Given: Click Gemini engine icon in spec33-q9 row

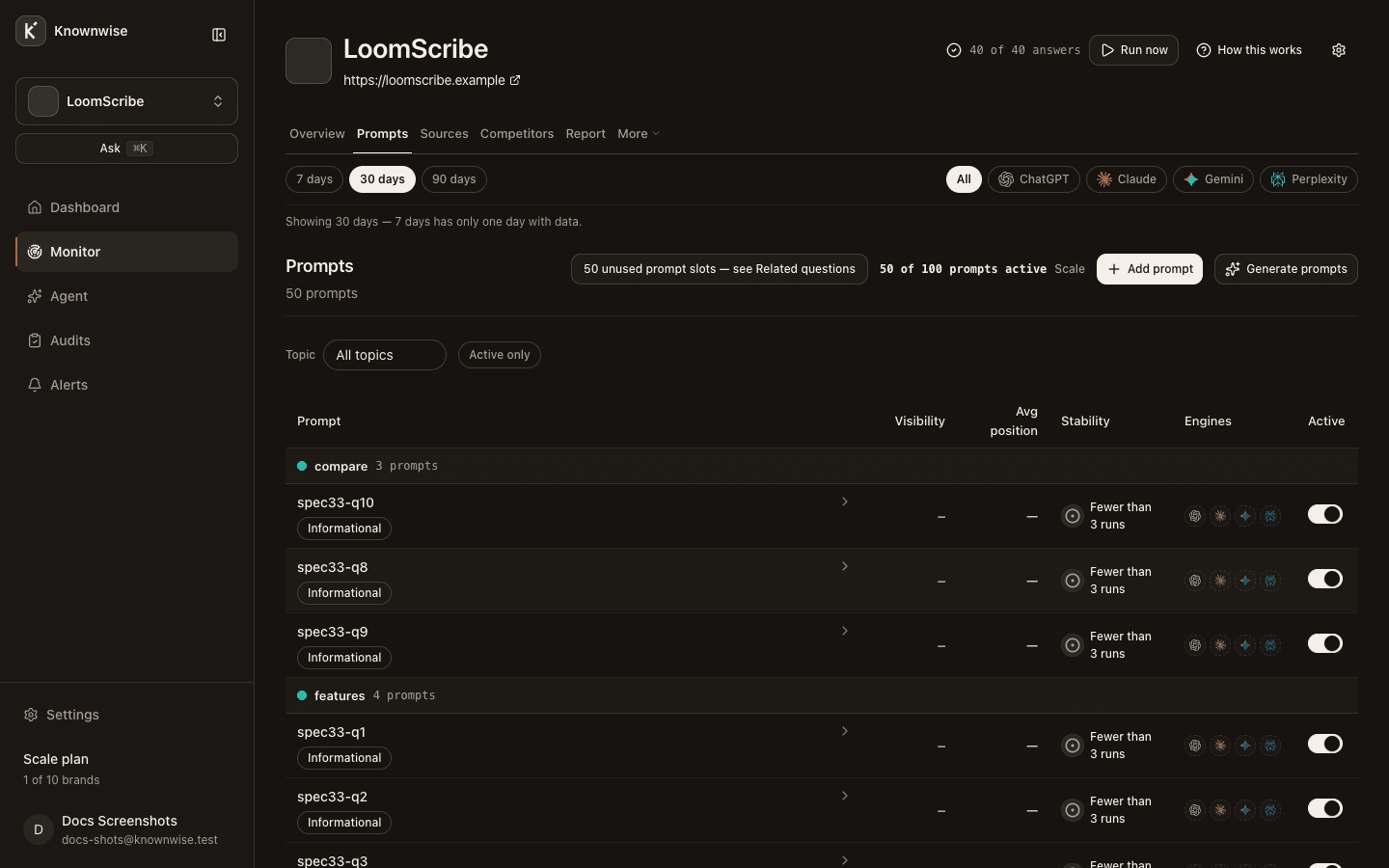Looking at the screenshot, I should click(x=1245, y=645).
